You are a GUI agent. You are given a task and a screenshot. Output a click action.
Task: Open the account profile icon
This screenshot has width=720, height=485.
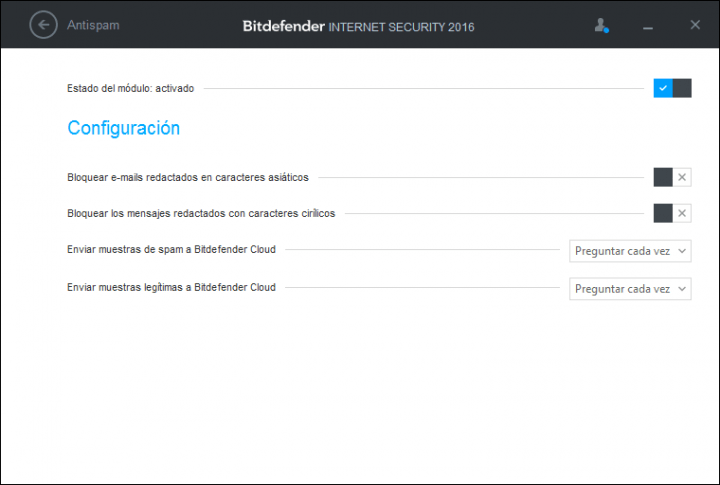point(601,25)
